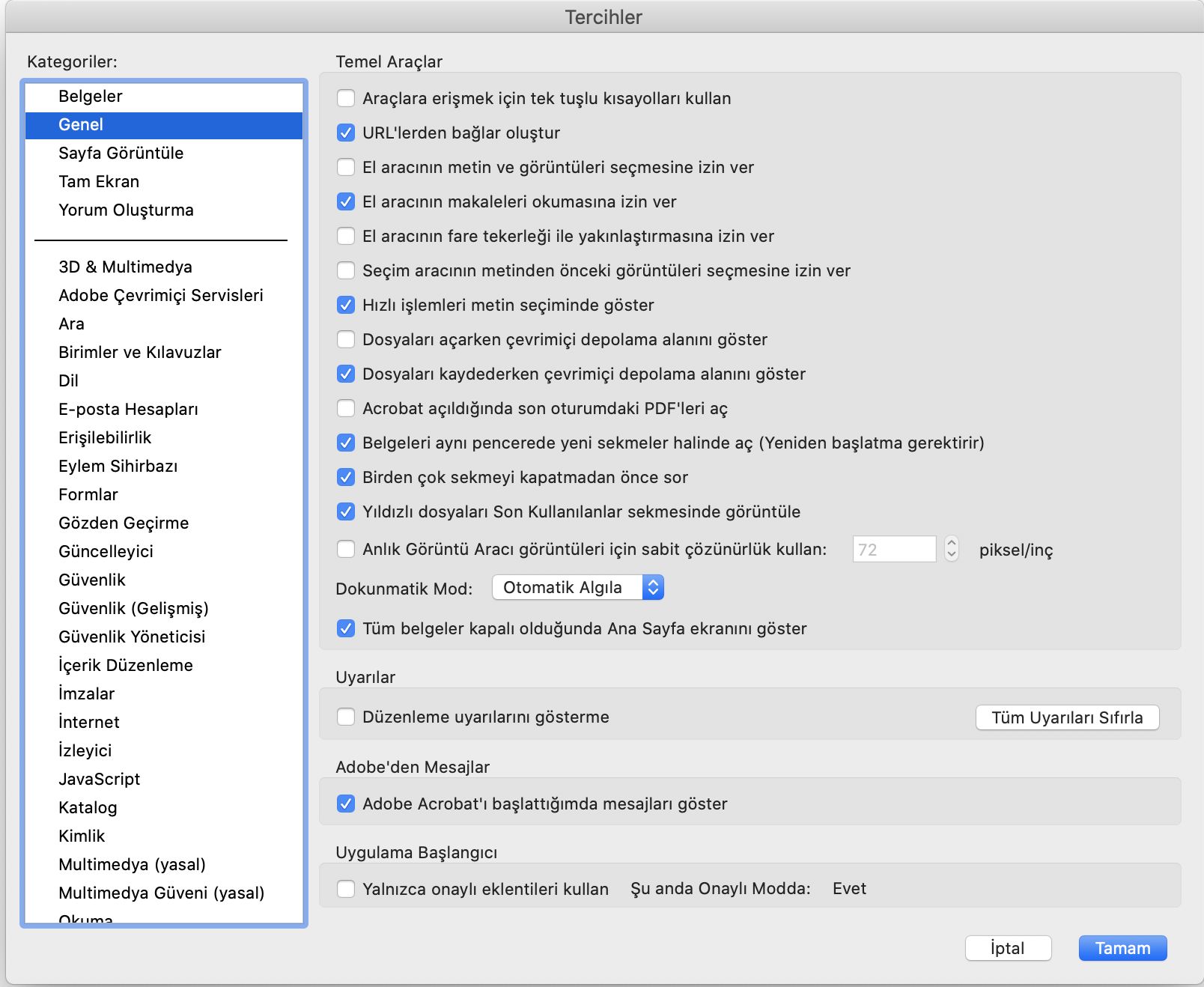Image resolution: width=1204 pixels, height=987 pixels.
Task: Check El aracının metin seçmesine izin ver
Action: click(x=345, y=167)
